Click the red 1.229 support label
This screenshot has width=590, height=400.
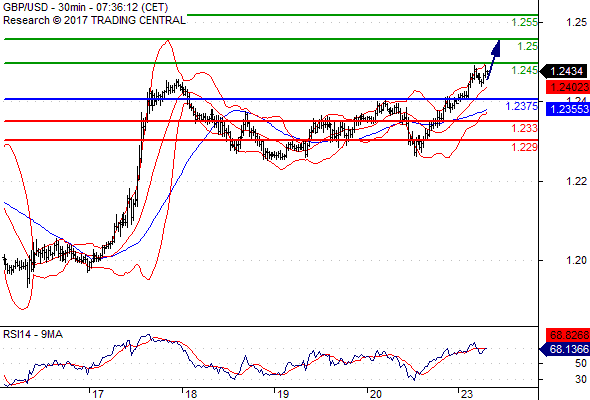click(525, 147)
